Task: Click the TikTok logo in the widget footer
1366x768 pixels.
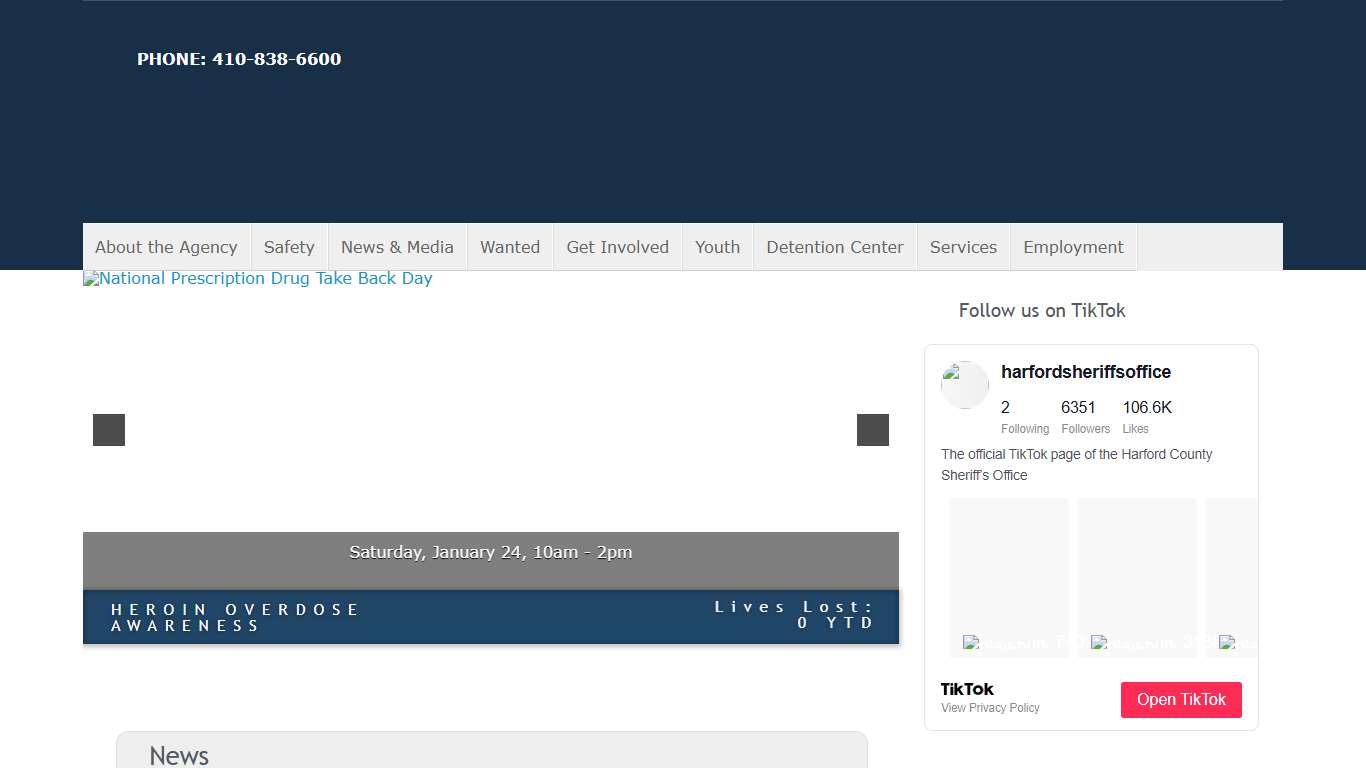Action: [x=967, y=689]
